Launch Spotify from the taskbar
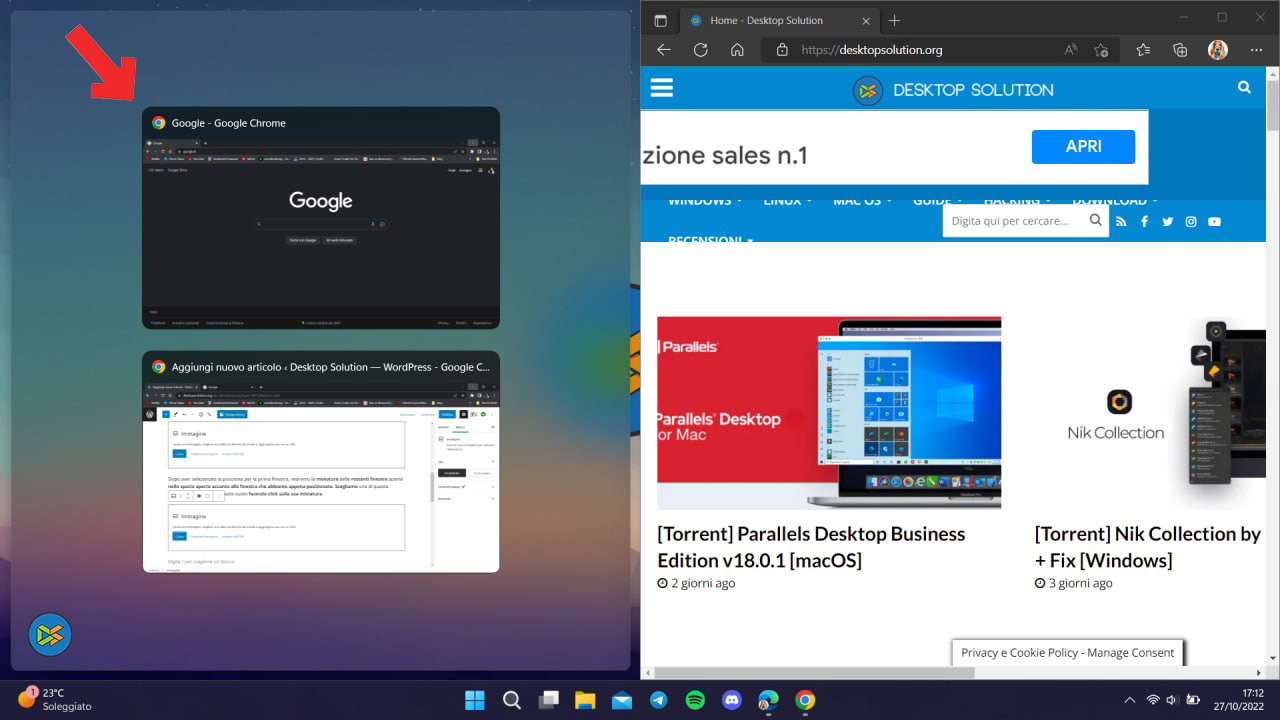 [x=695, y=700]
